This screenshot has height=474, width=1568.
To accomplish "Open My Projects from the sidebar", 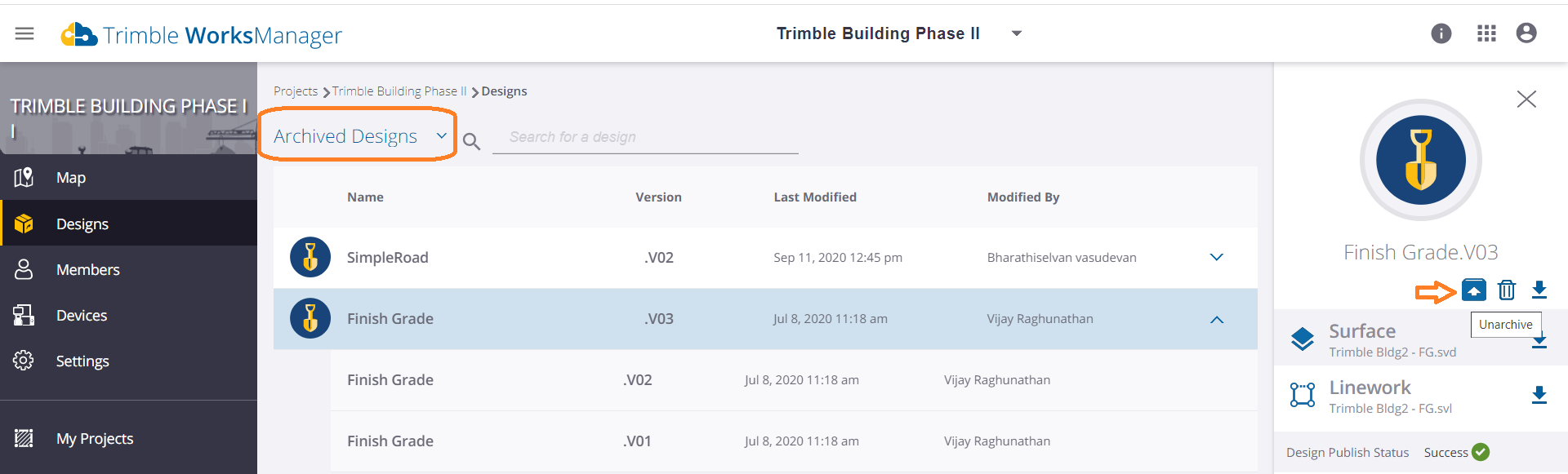I will pos(94,438).
